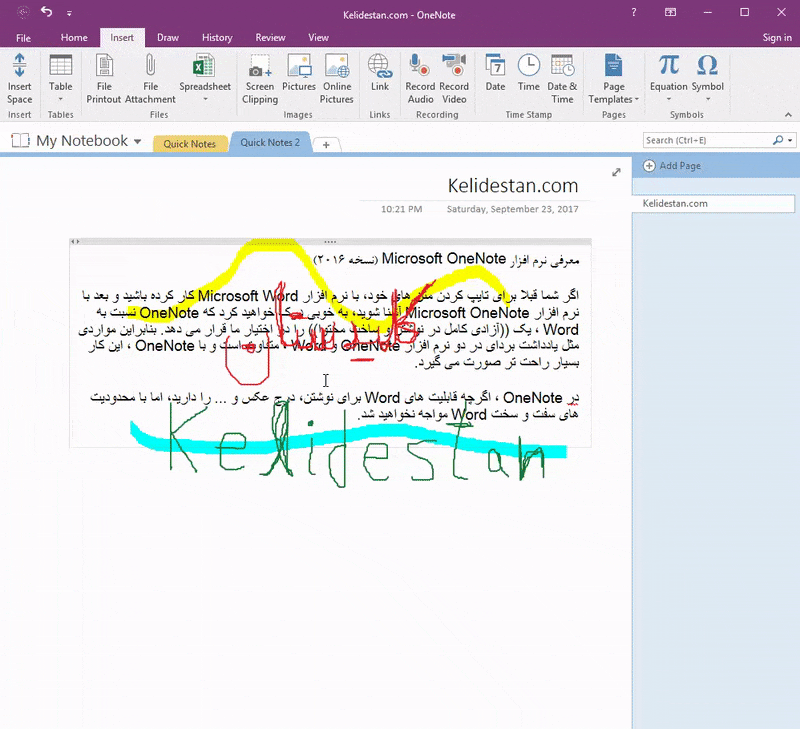800x729 pixels.
Task: Click the page date Saturday, September 23, 2017
Action: 512,209
